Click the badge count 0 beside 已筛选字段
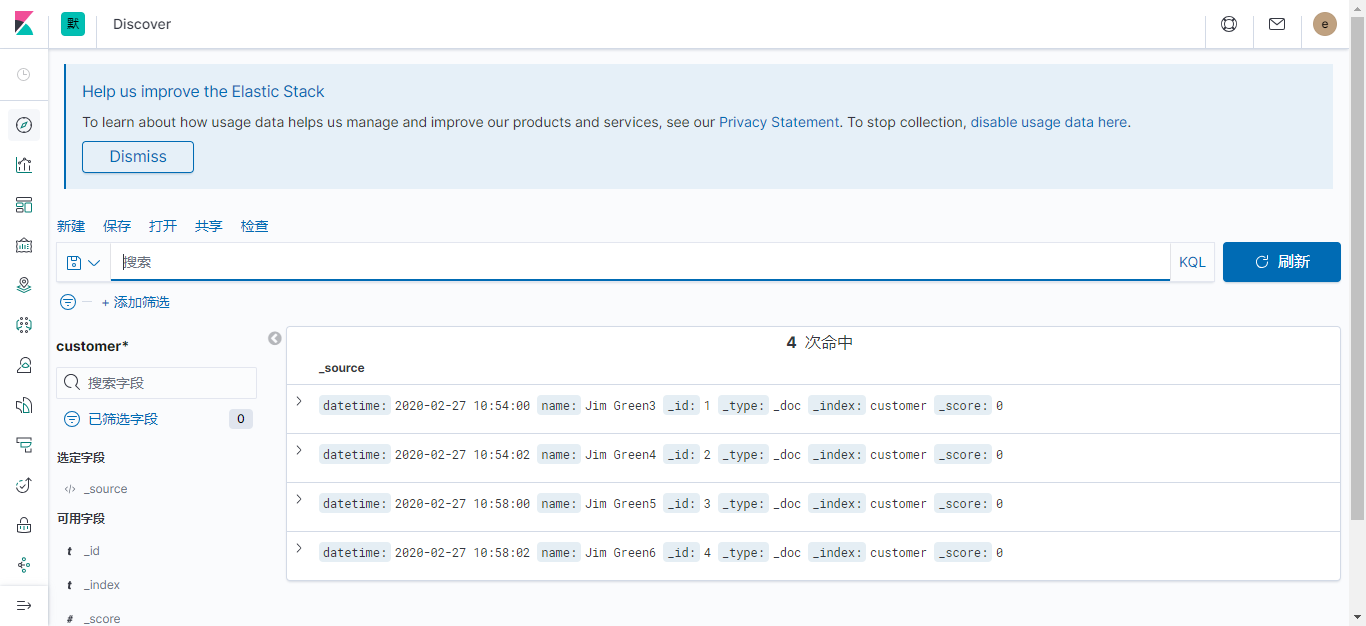The image size is (1366, 626). [241, 419]
